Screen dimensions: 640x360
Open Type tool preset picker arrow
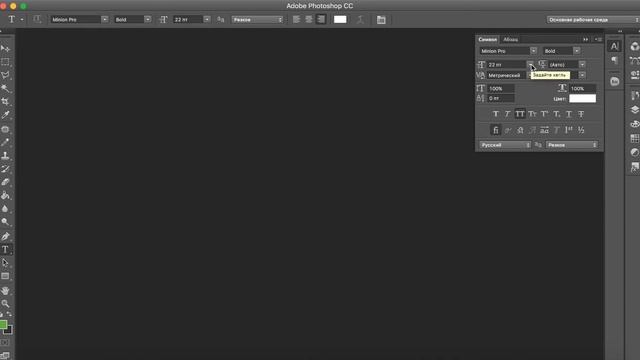click(22, 20)
